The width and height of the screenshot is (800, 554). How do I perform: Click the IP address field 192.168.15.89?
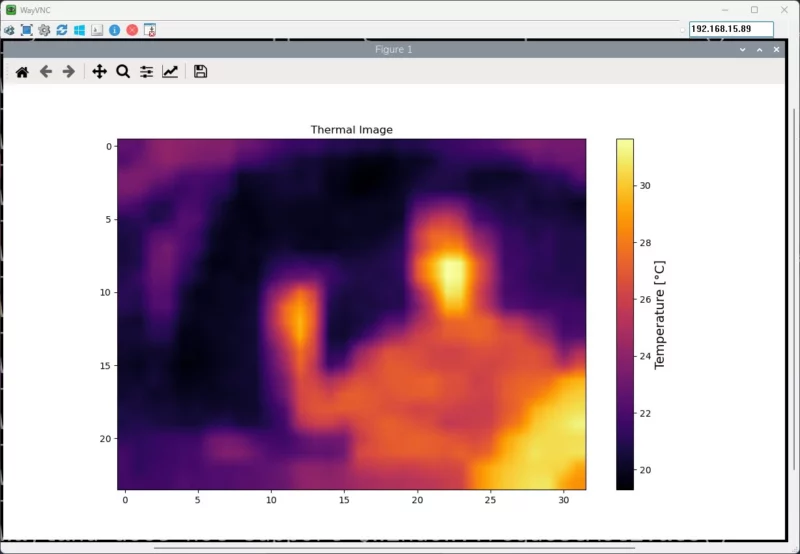point(730,30)
